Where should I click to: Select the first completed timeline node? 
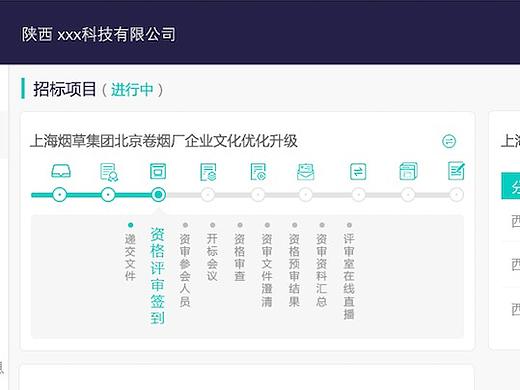point(60,195)
